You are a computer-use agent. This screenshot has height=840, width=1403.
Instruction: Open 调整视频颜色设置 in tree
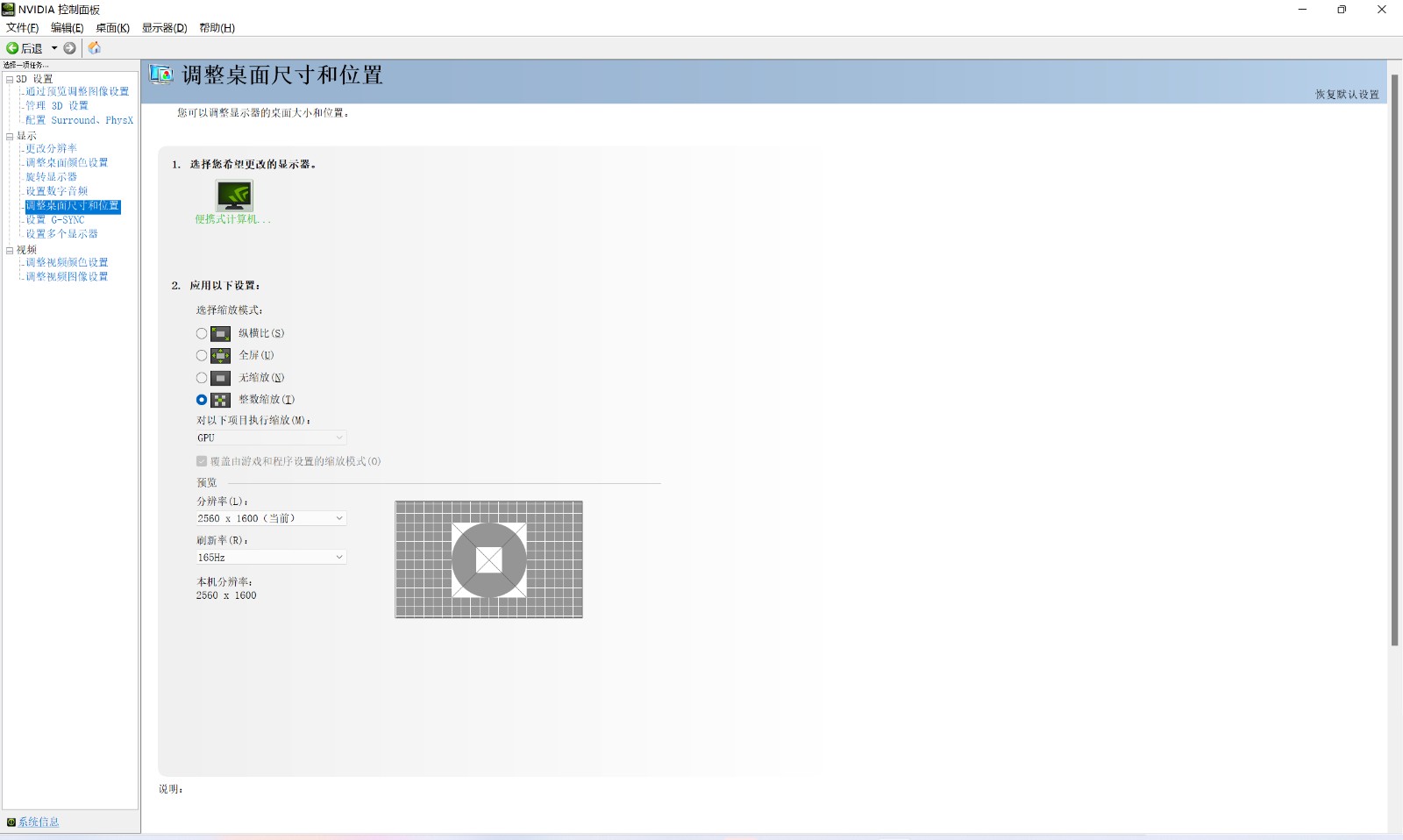[67, 262]
